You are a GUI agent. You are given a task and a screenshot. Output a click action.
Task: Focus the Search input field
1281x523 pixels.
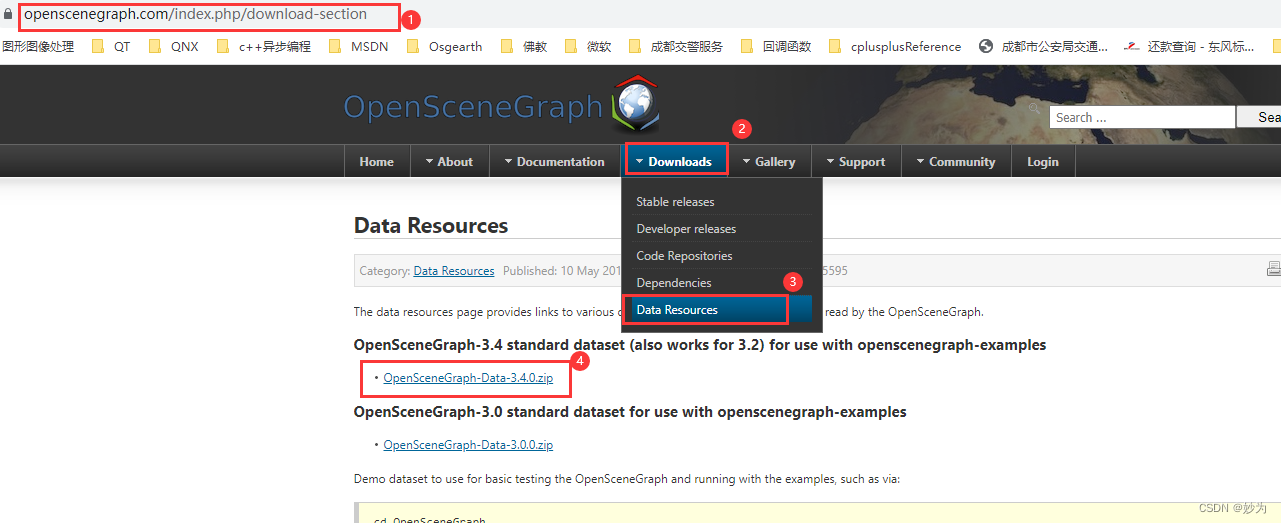click(x=1142, y=117)
